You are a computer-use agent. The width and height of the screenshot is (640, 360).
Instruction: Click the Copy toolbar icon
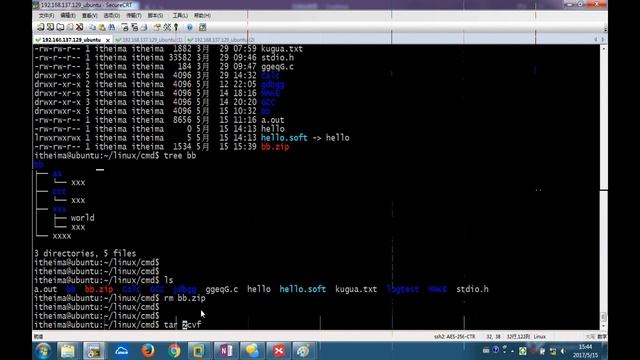pyautogui.click(x=93, y=27)
